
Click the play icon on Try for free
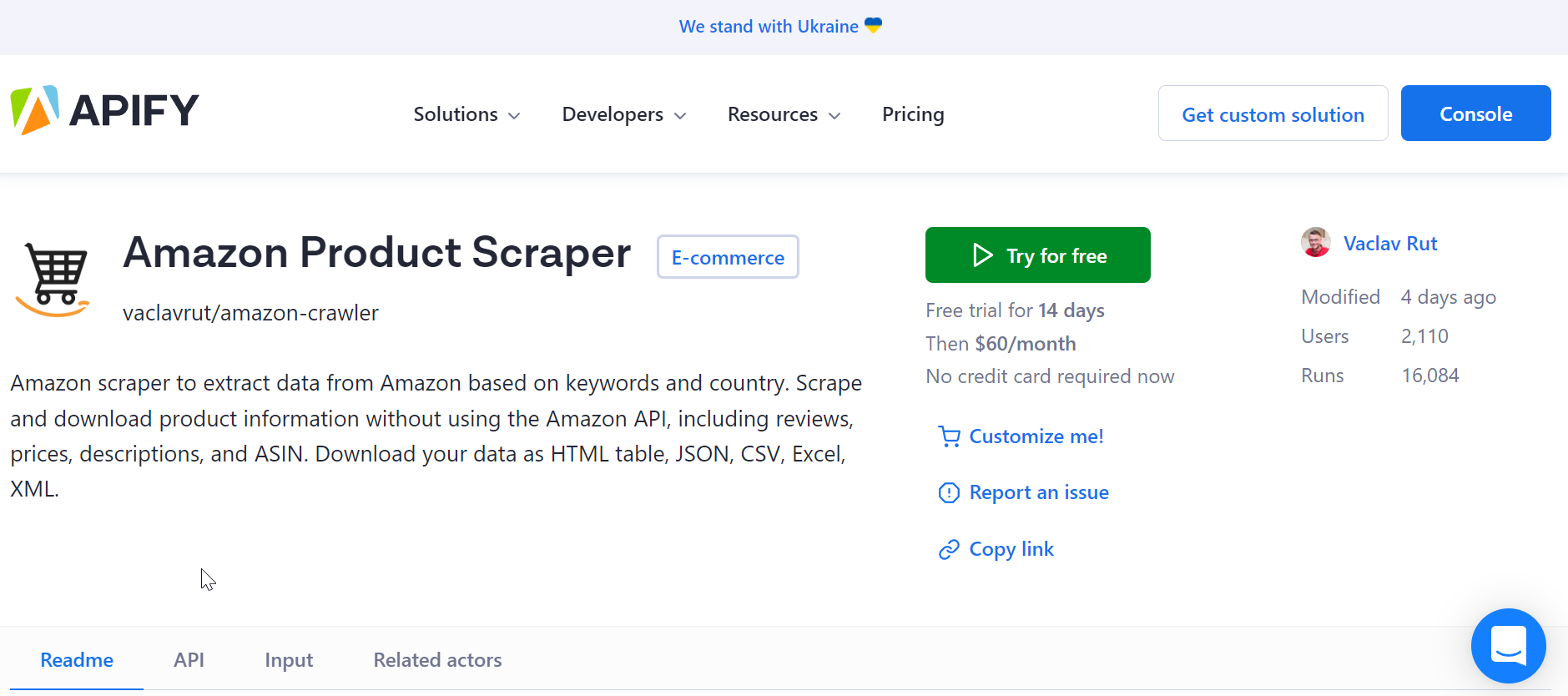[x=982, y=255]
